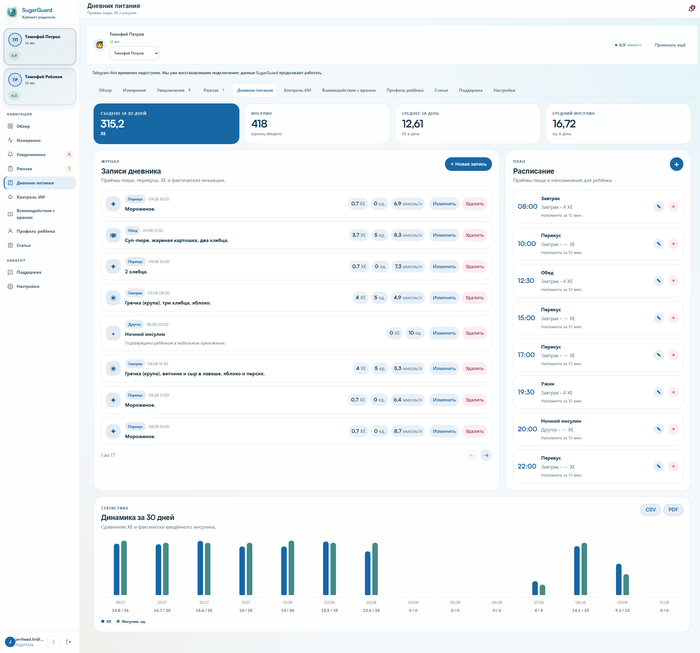Image resolution: width=700 pixels, height=653 pixels.
Task: Open the child selector dropdown Тимофей Петров
Action: click(134, 53)
